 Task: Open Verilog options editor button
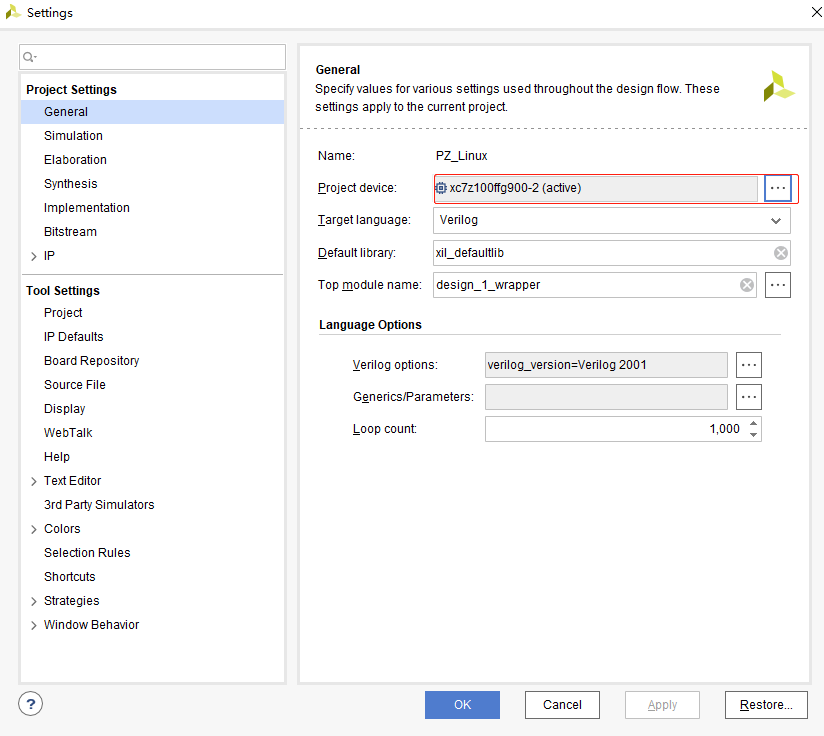tap(748, 365)
